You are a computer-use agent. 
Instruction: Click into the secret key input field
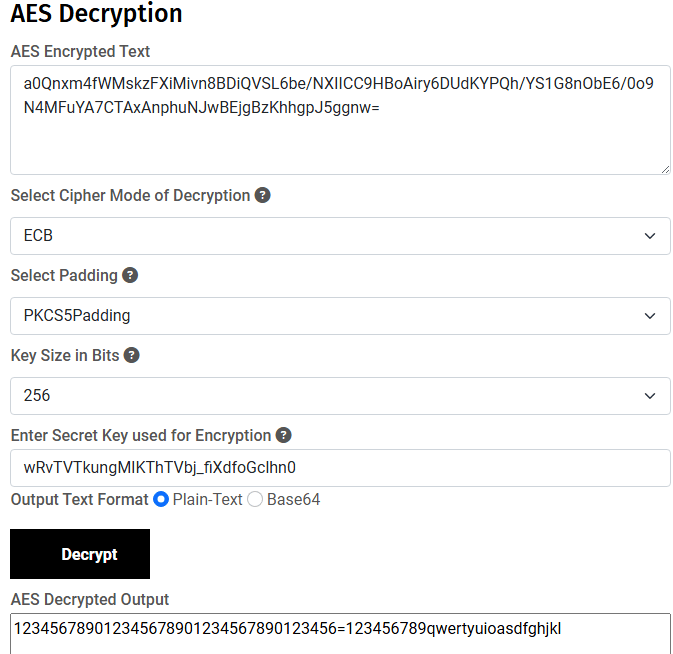340,468
